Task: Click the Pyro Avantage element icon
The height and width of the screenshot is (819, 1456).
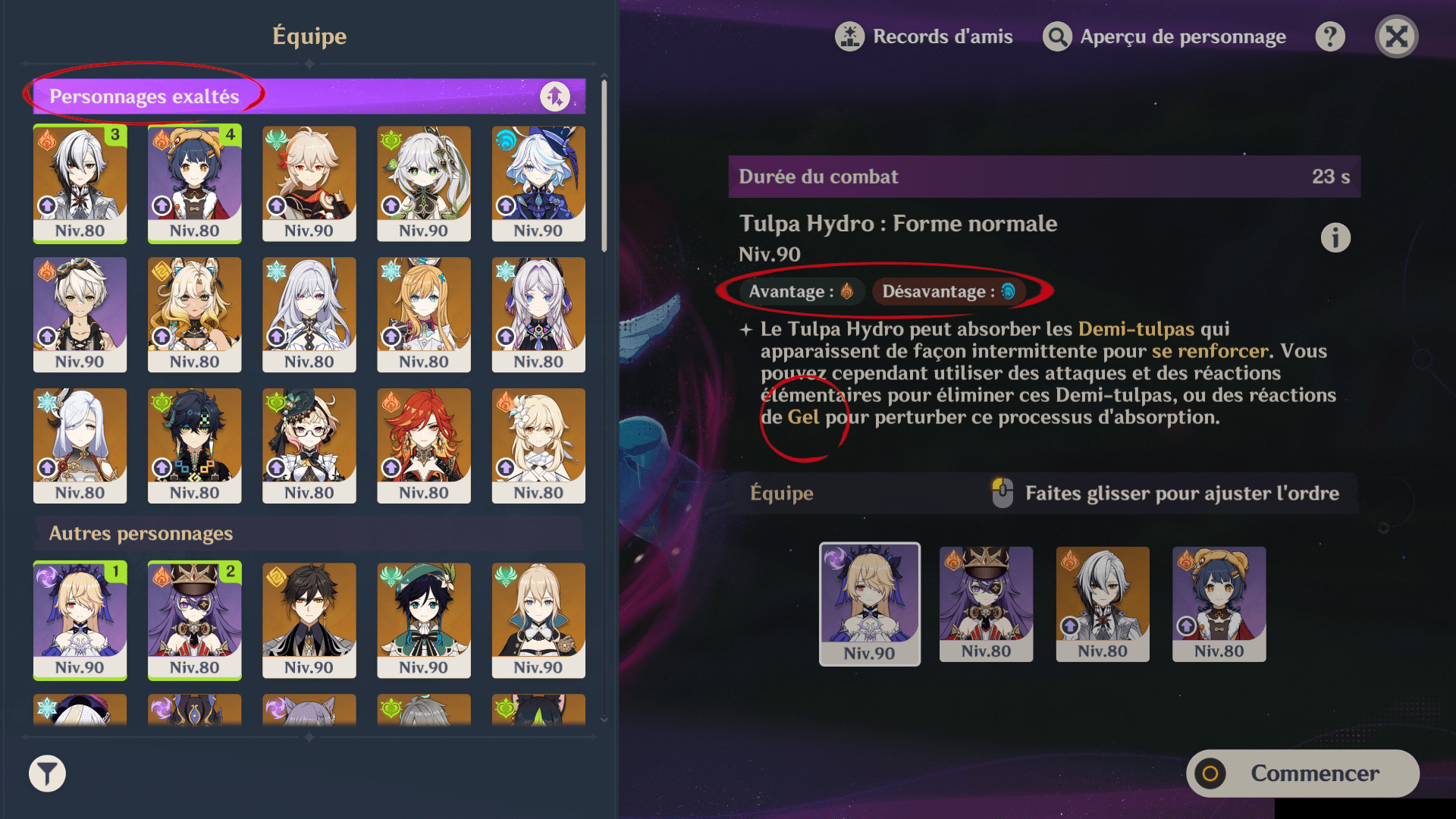Action: (x=847, y=291)
